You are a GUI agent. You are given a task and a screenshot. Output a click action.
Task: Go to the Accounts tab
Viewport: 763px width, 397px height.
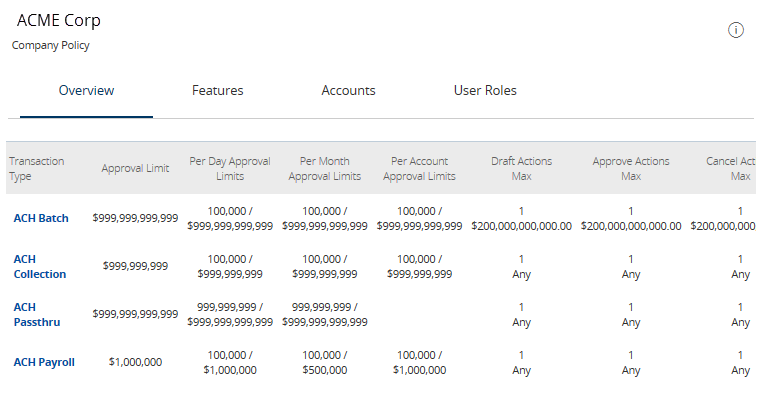coord(348,90)
